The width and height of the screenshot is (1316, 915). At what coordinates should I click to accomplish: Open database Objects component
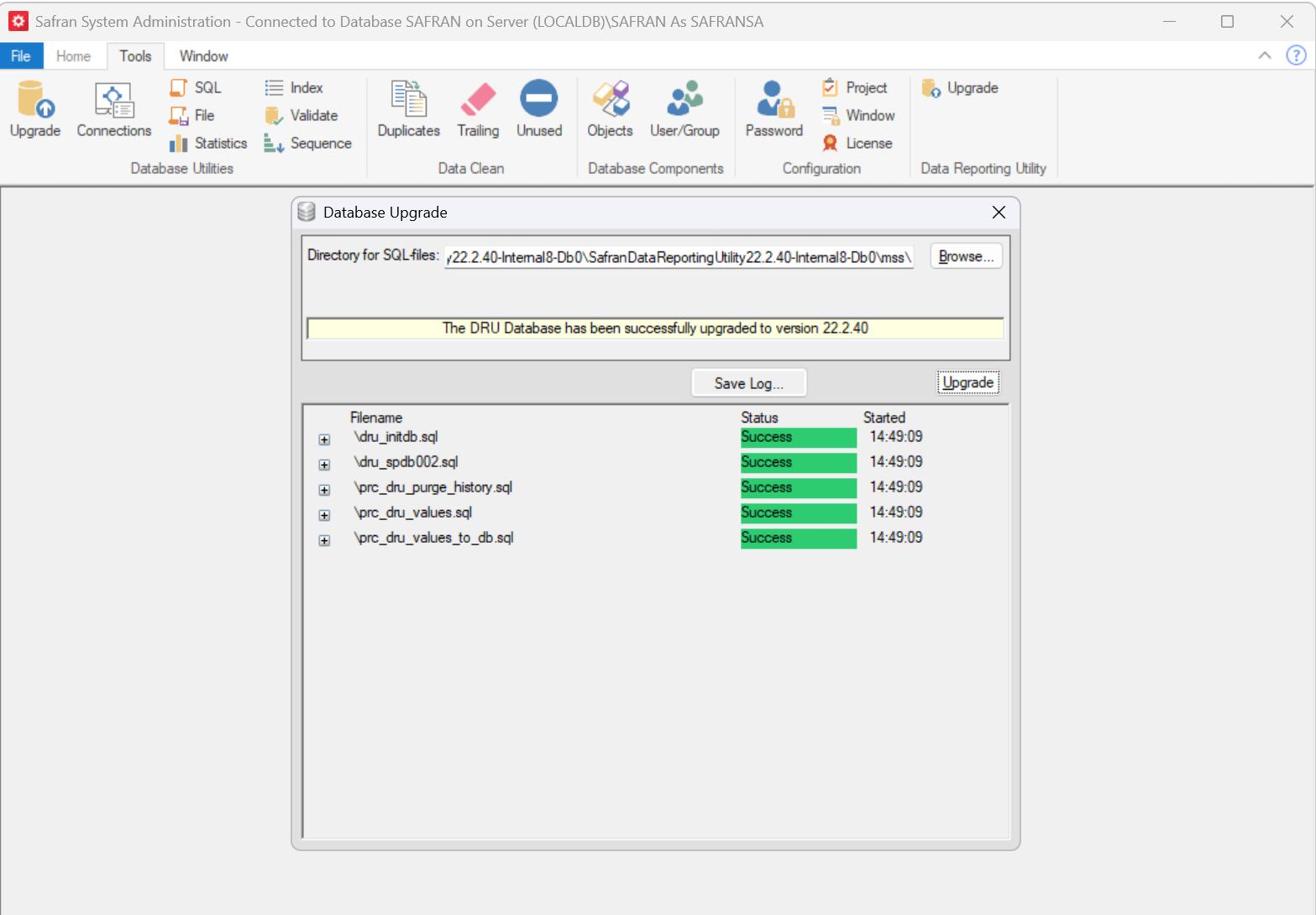coord(611,109)
